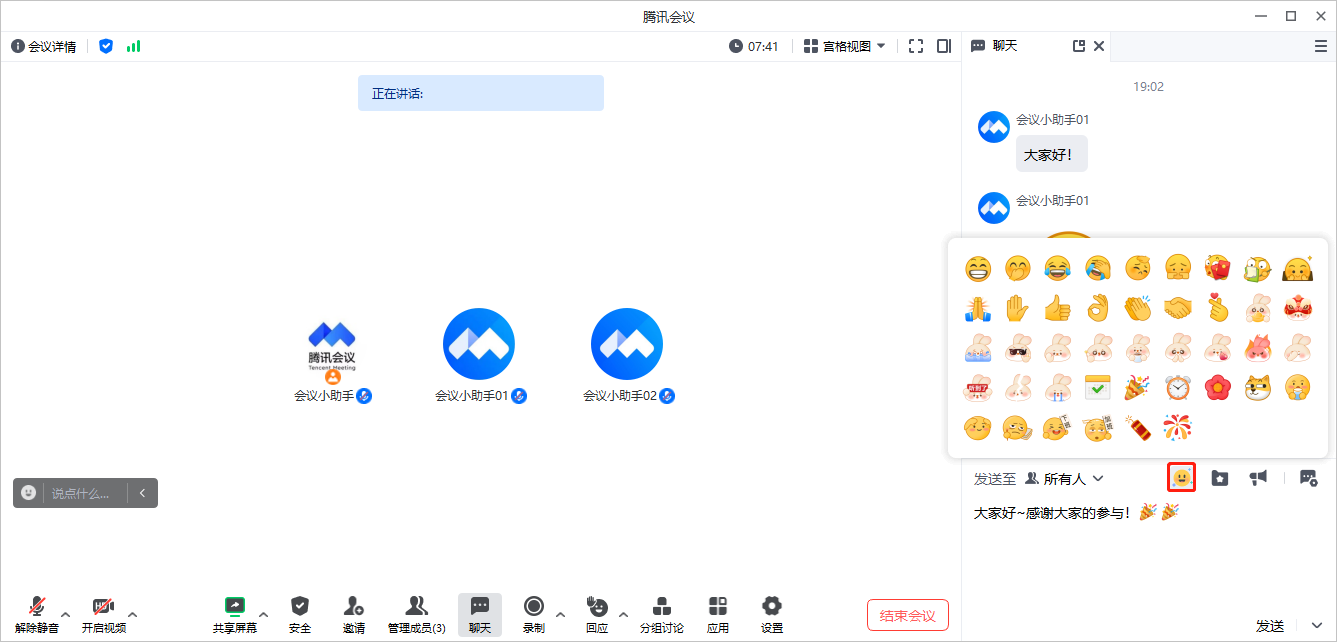This screenshot has height=642, width=1337.
Task: Insert the praying hands emoji
Action: pos(977,308)
